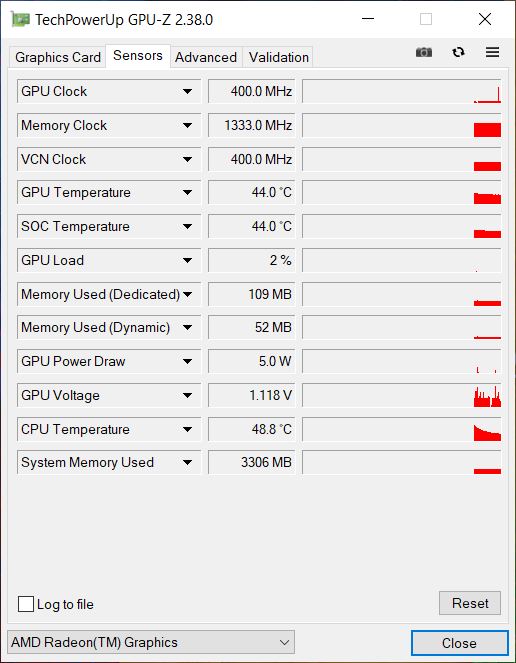Open the GPU Power Draw dropdown
The height and width of the screenshot is (663, 516).
[187, 362]
